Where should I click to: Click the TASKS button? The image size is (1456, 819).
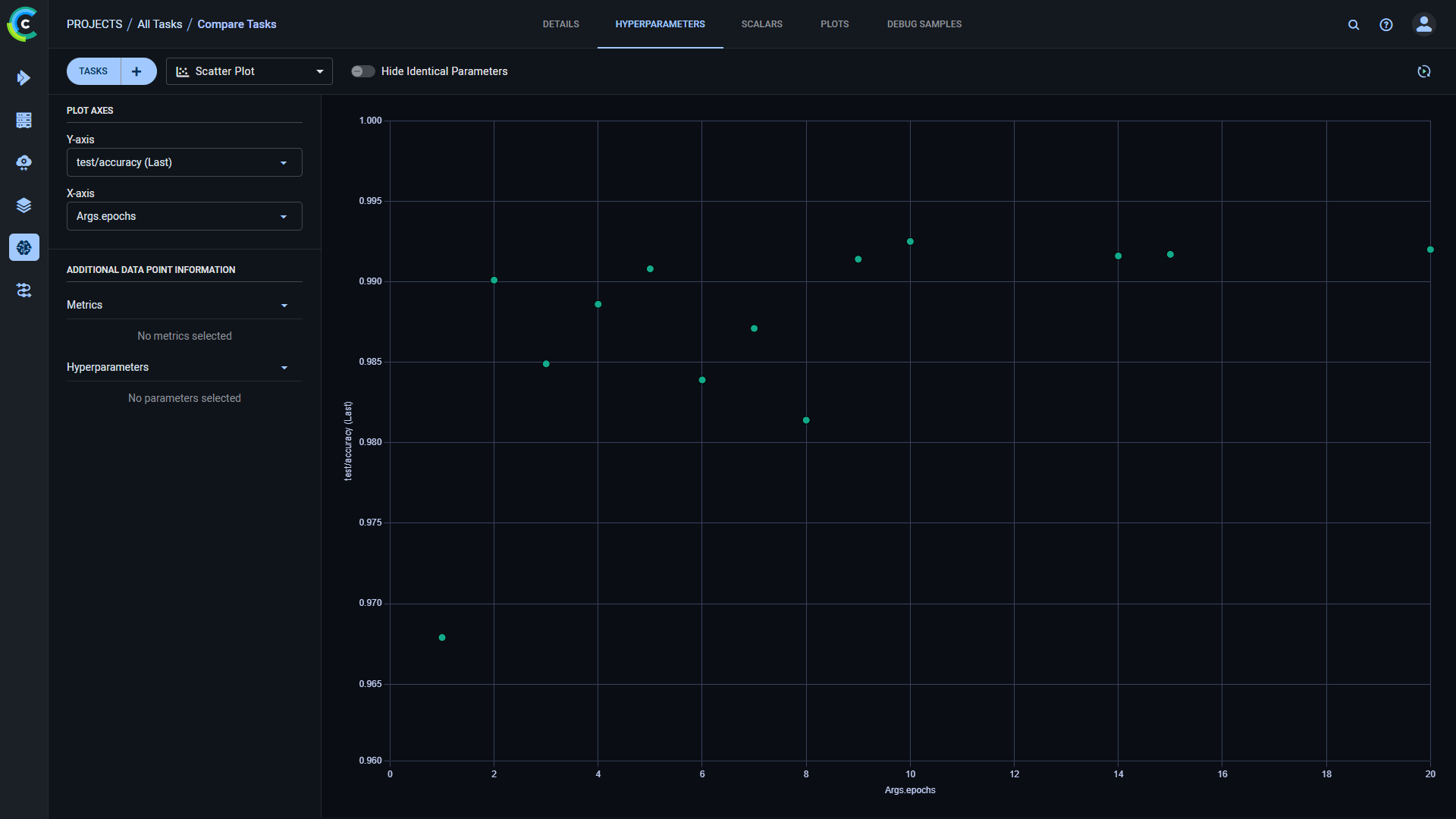[93, 71]
